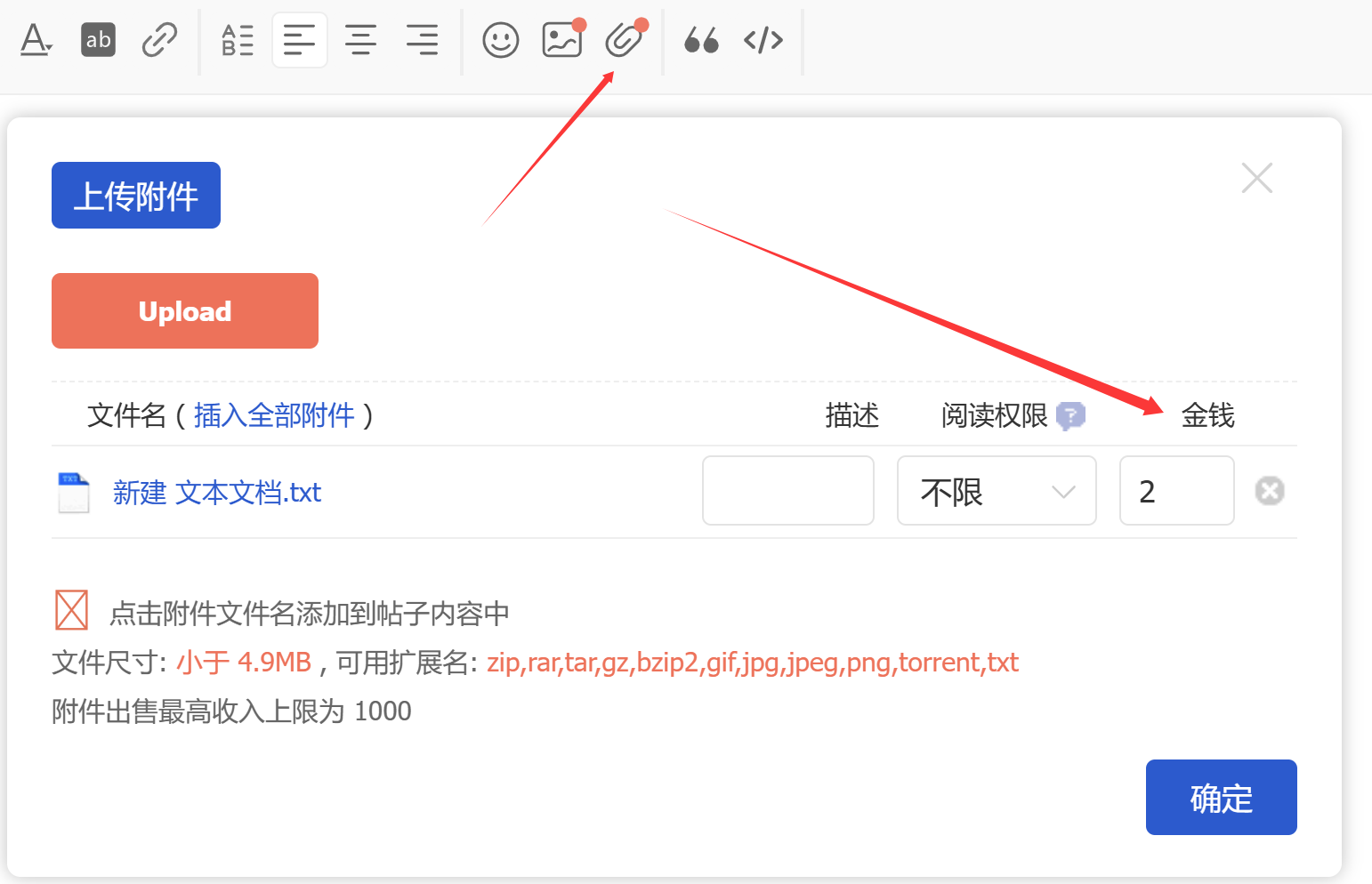Click the 插入全部附件 link

274,415
